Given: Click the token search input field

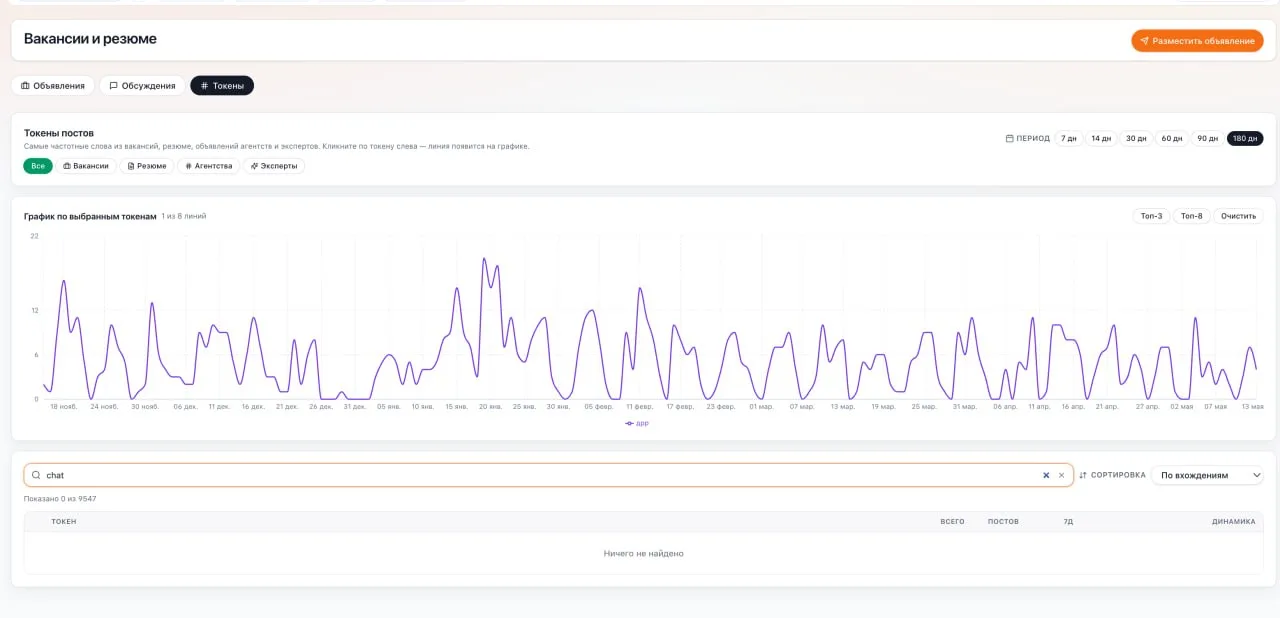Looking at the screenshot, I should click(x=540, y=476).
